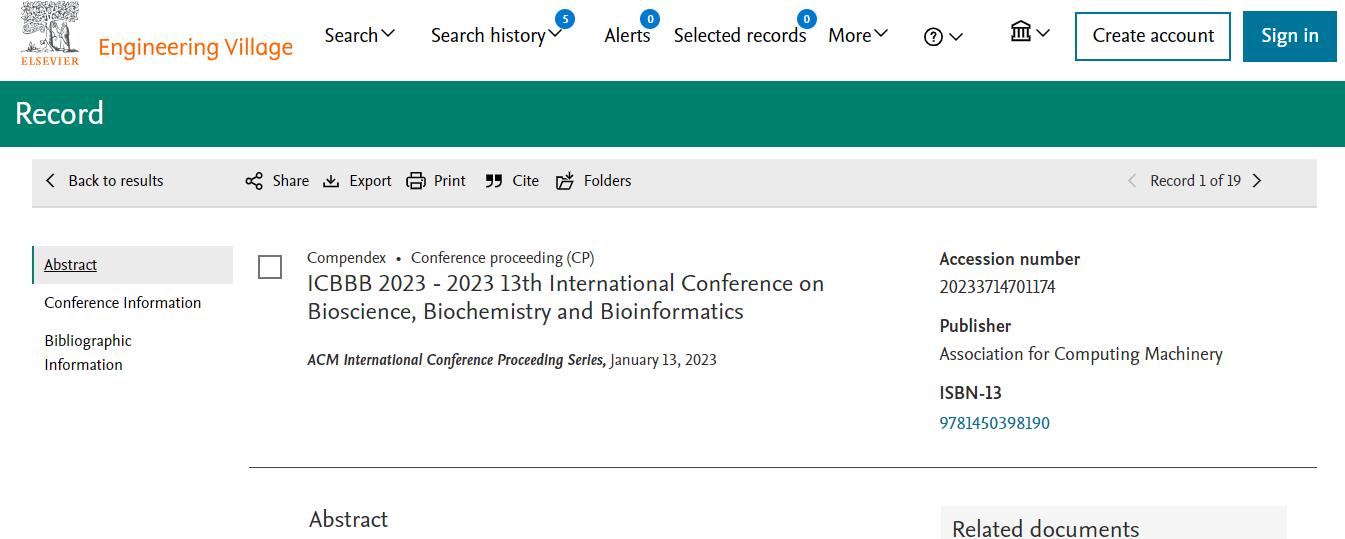
Task: Open the help question-mark icon menu
Action: click(943, 37)
